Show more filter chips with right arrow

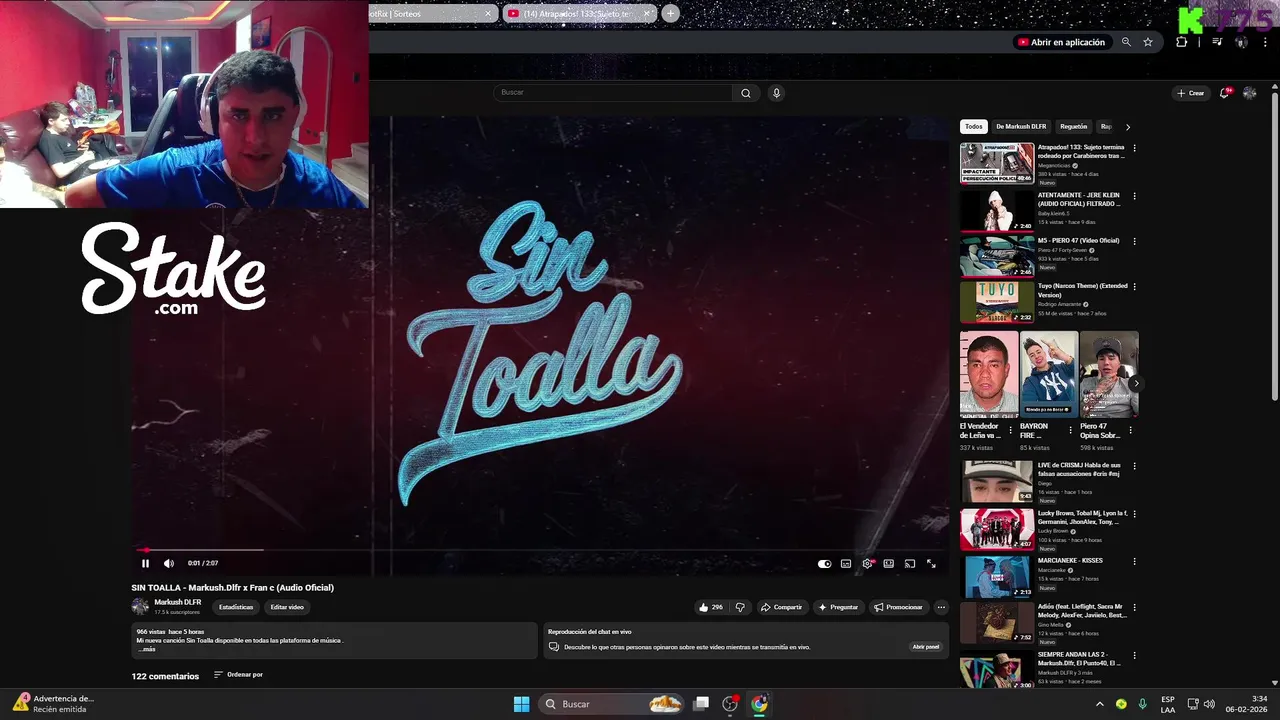coord(1128,127)
